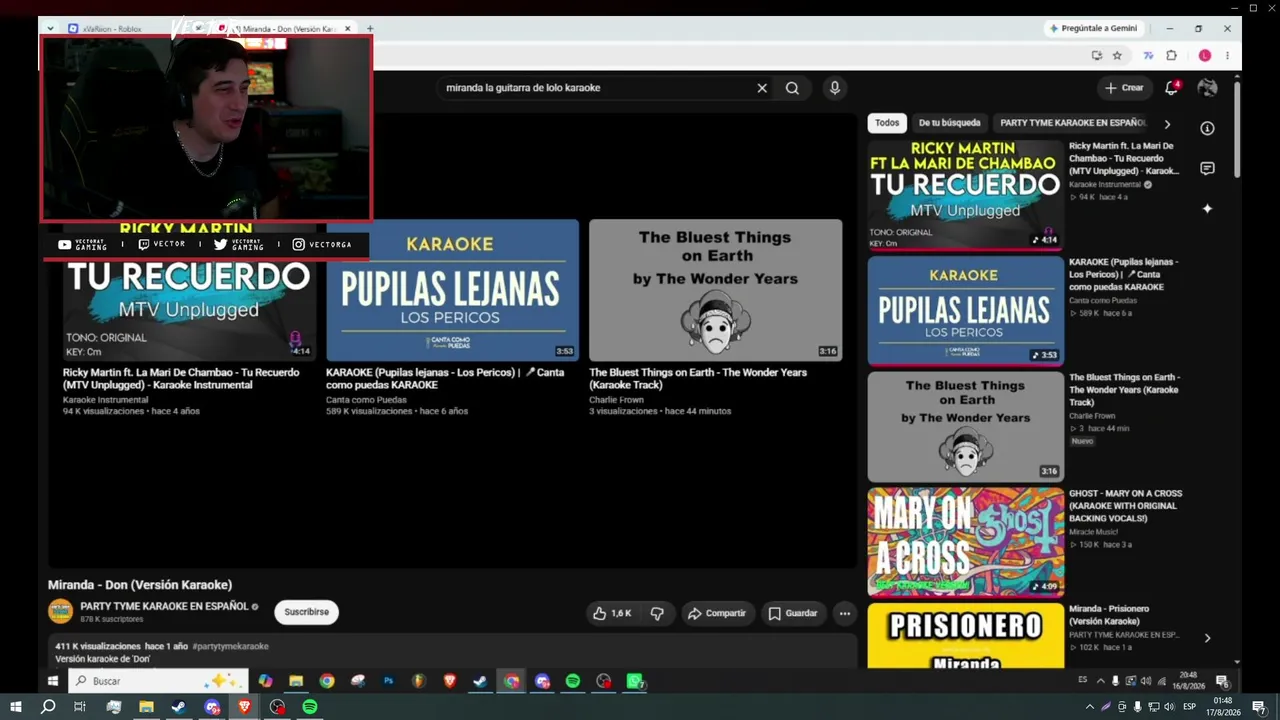Bookmark this page with the star icon
The width and height of the screenshot is (1280, 720).
tap(1117, 56)
